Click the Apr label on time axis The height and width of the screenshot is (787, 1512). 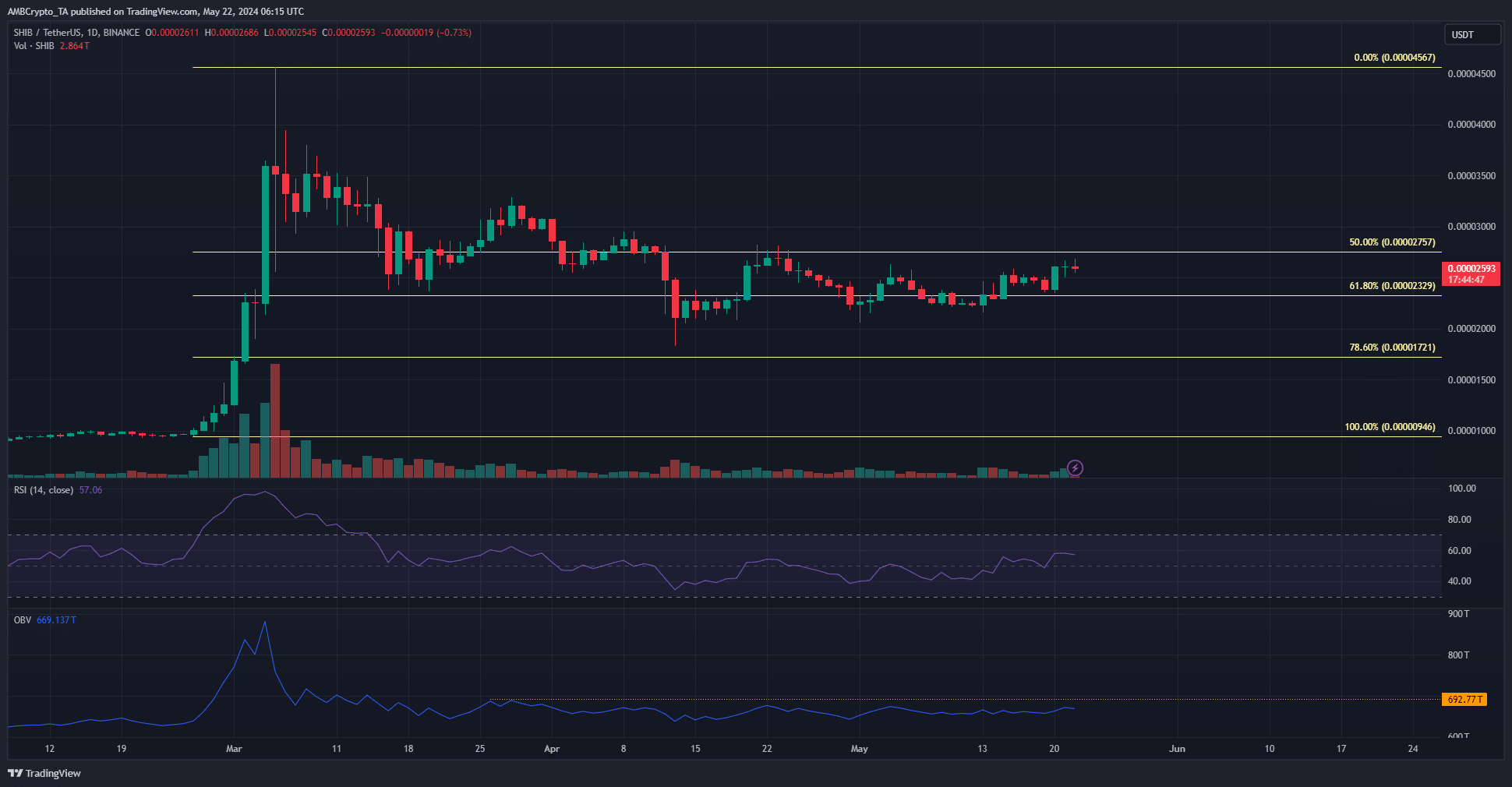coord(552,749)
